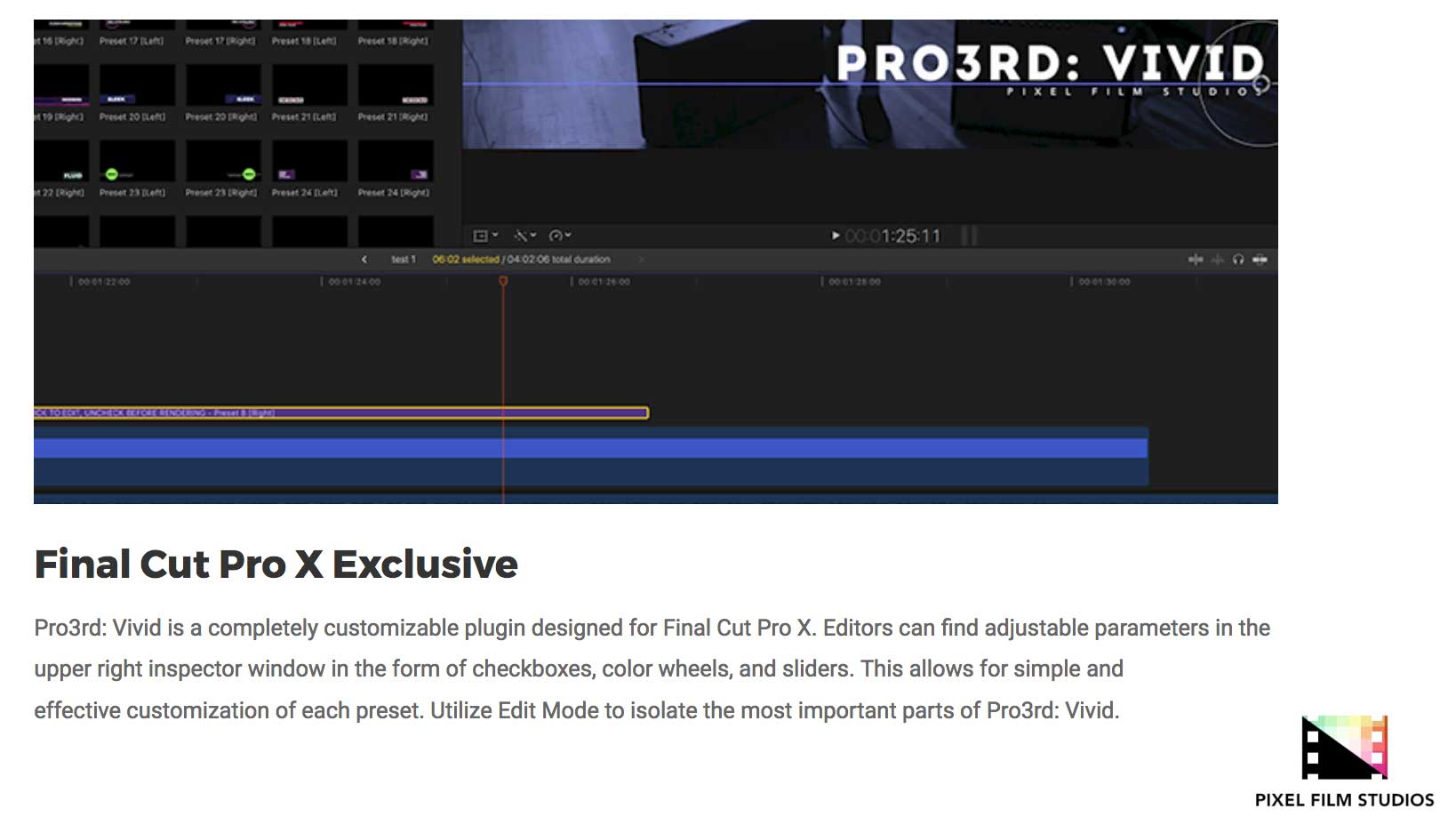The width and height of the screenshot is (1456, 825).
Task: Click the viewer play button
Action: tap(836, 236)
